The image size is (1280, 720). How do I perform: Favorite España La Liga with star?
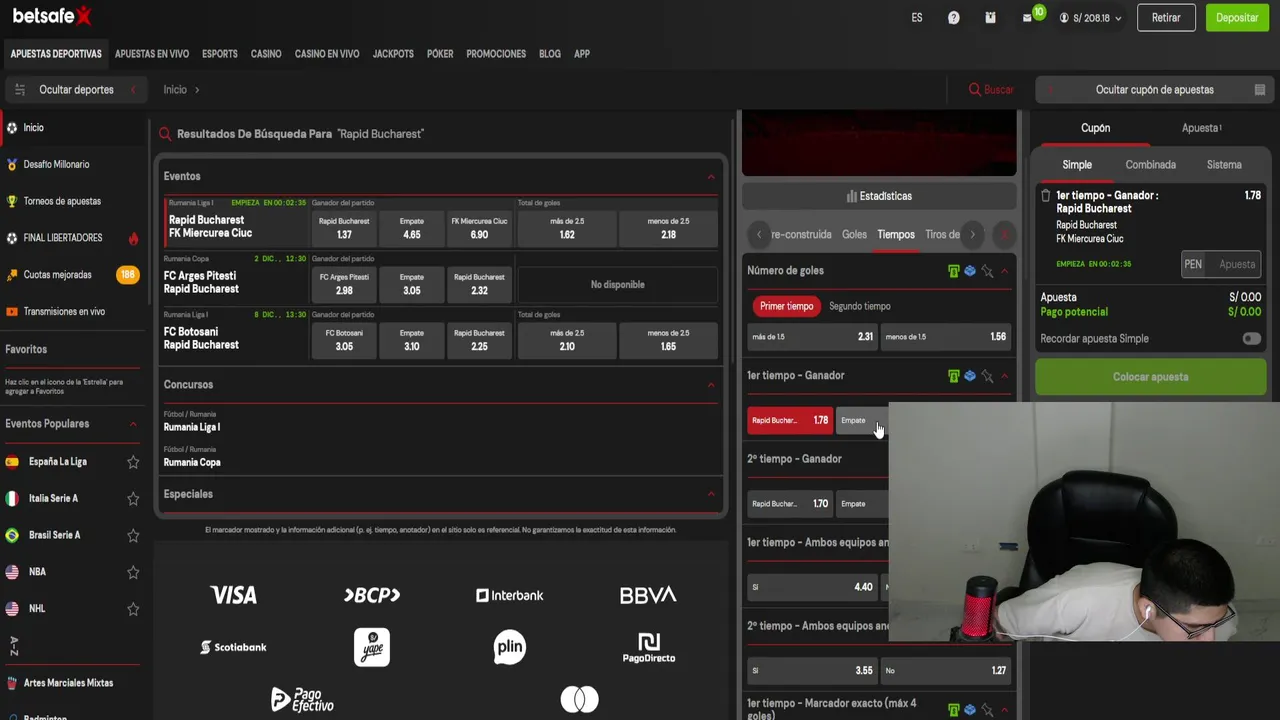[133, 462]
